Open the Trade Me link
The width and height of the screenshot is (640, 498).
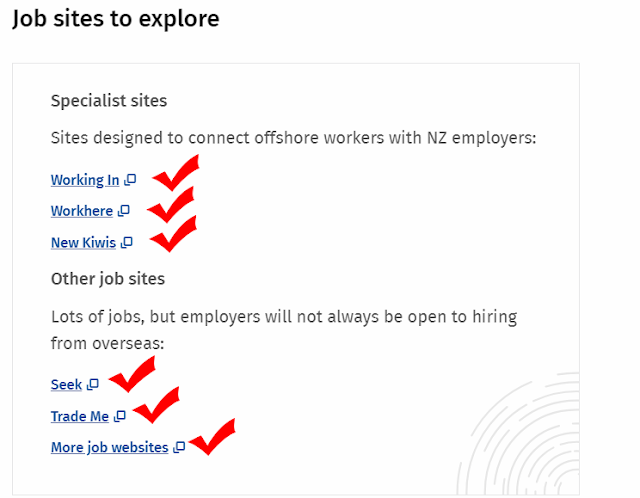(80, 416)
